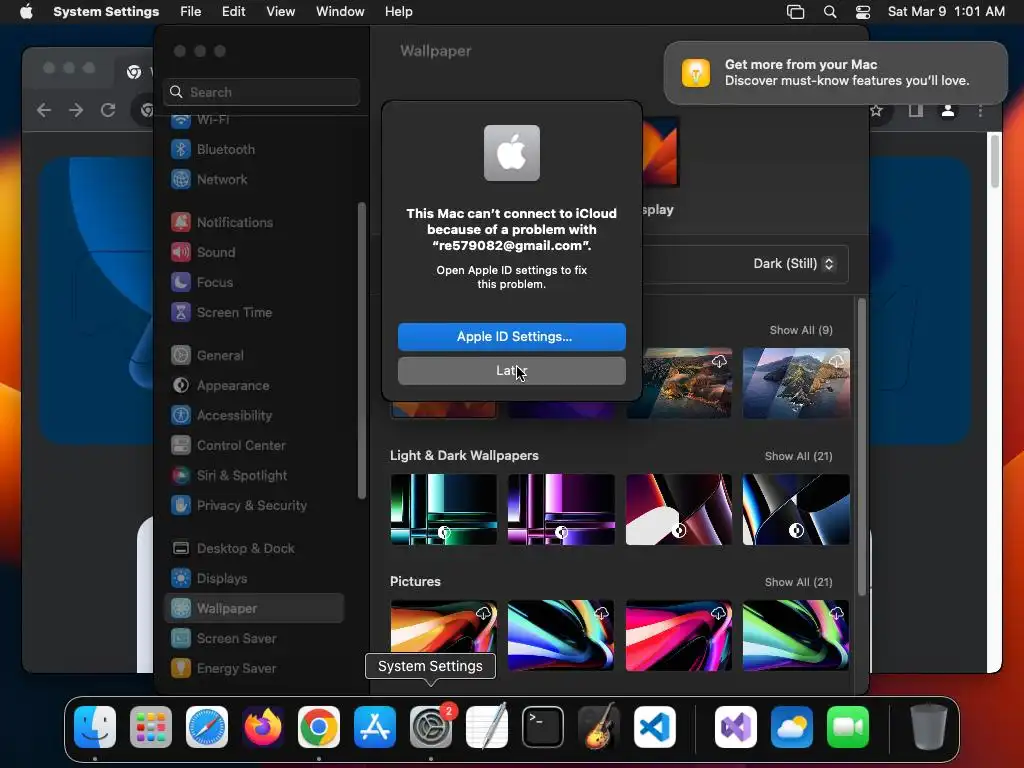Screen dimensions: 1024x768
Task: Click the Chrome window back arrow
Action: [x=44, y=110]
